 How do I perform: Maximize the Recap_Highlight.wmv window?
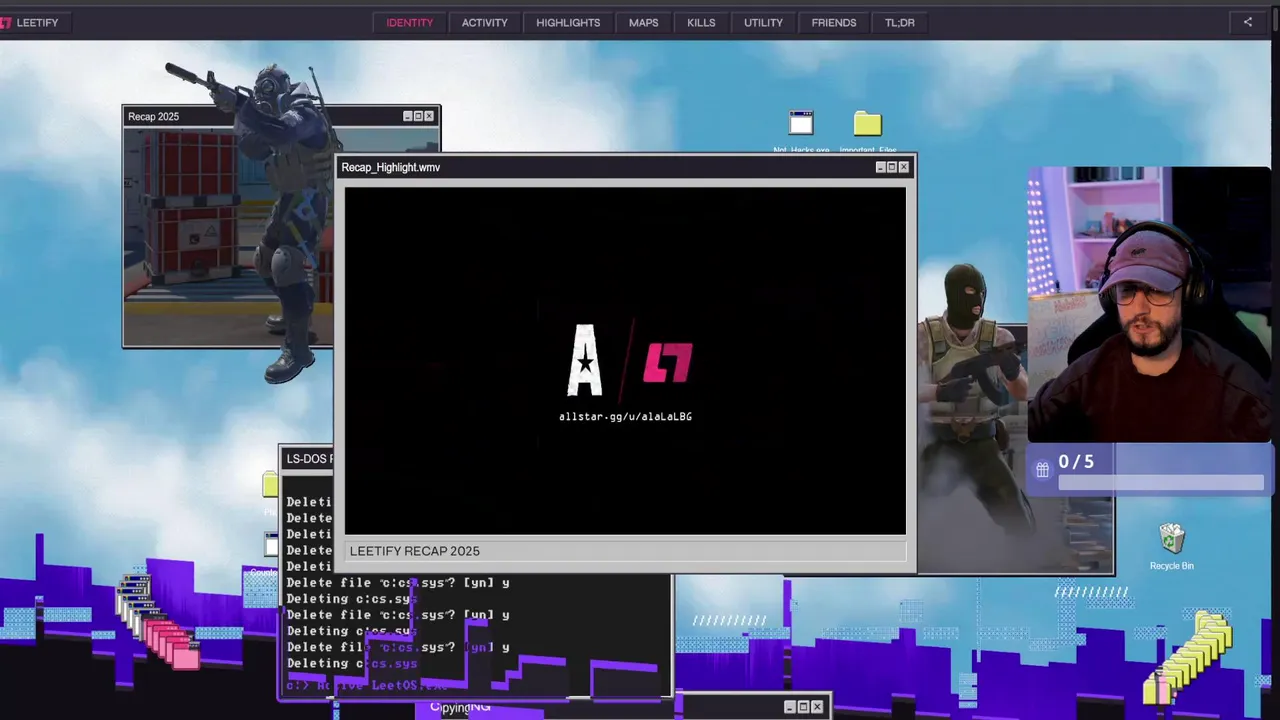tap(892, 167)
